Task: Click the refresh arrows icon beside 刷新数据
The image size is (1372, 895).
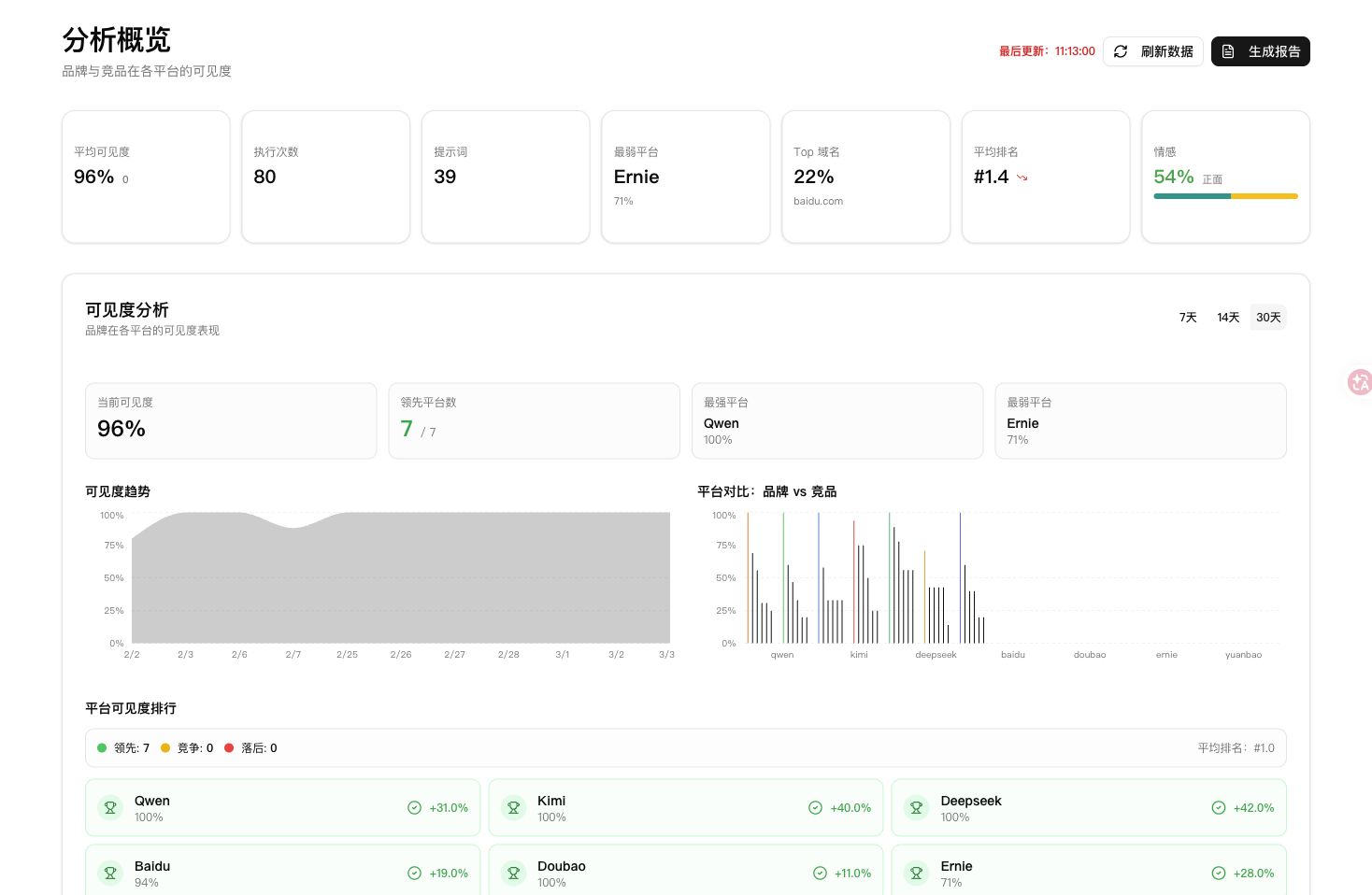Action: click(x=1121, y=51)
